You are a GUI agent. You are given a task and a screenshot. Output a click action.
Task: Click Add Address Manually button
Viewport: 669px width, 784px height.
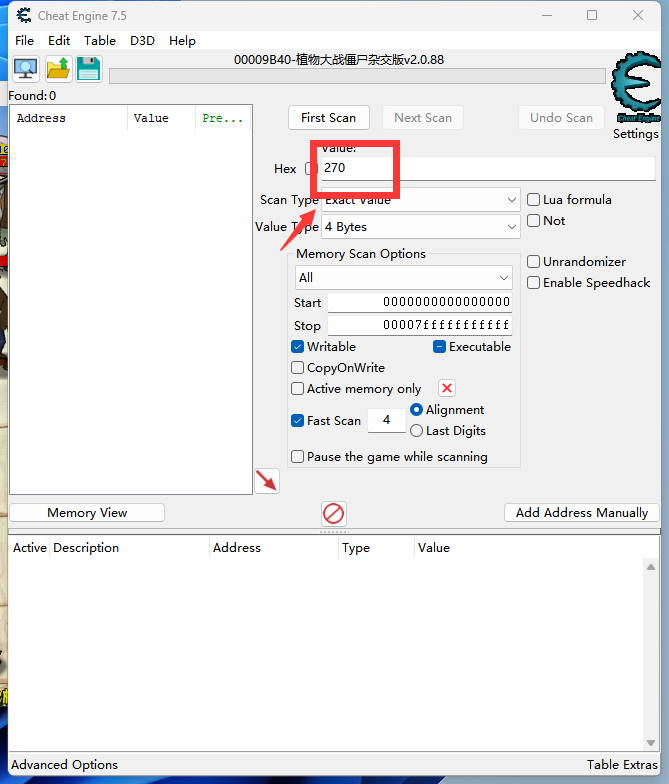click(582, 513)
